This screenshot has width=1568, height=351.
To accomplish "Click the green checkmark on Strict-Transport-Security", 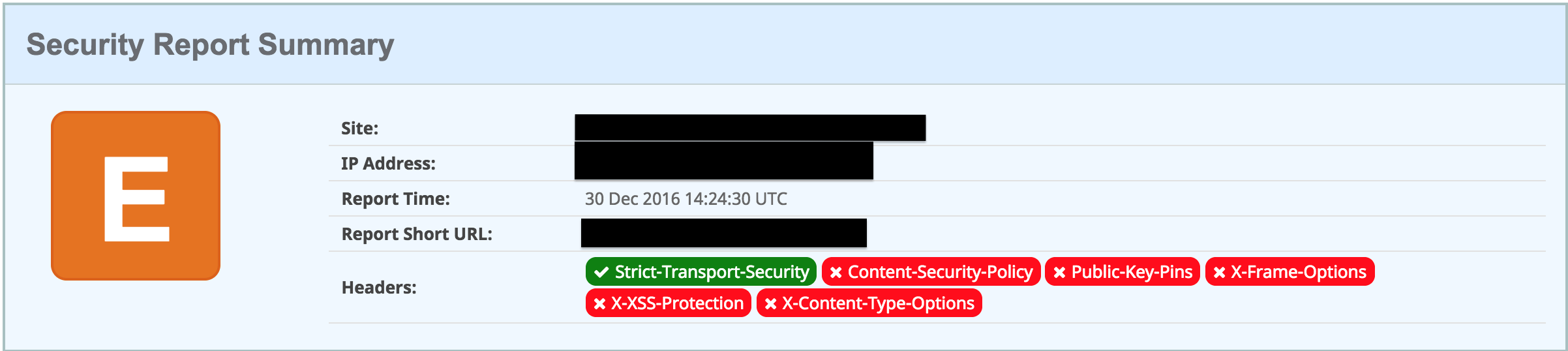I will (601, 272).
